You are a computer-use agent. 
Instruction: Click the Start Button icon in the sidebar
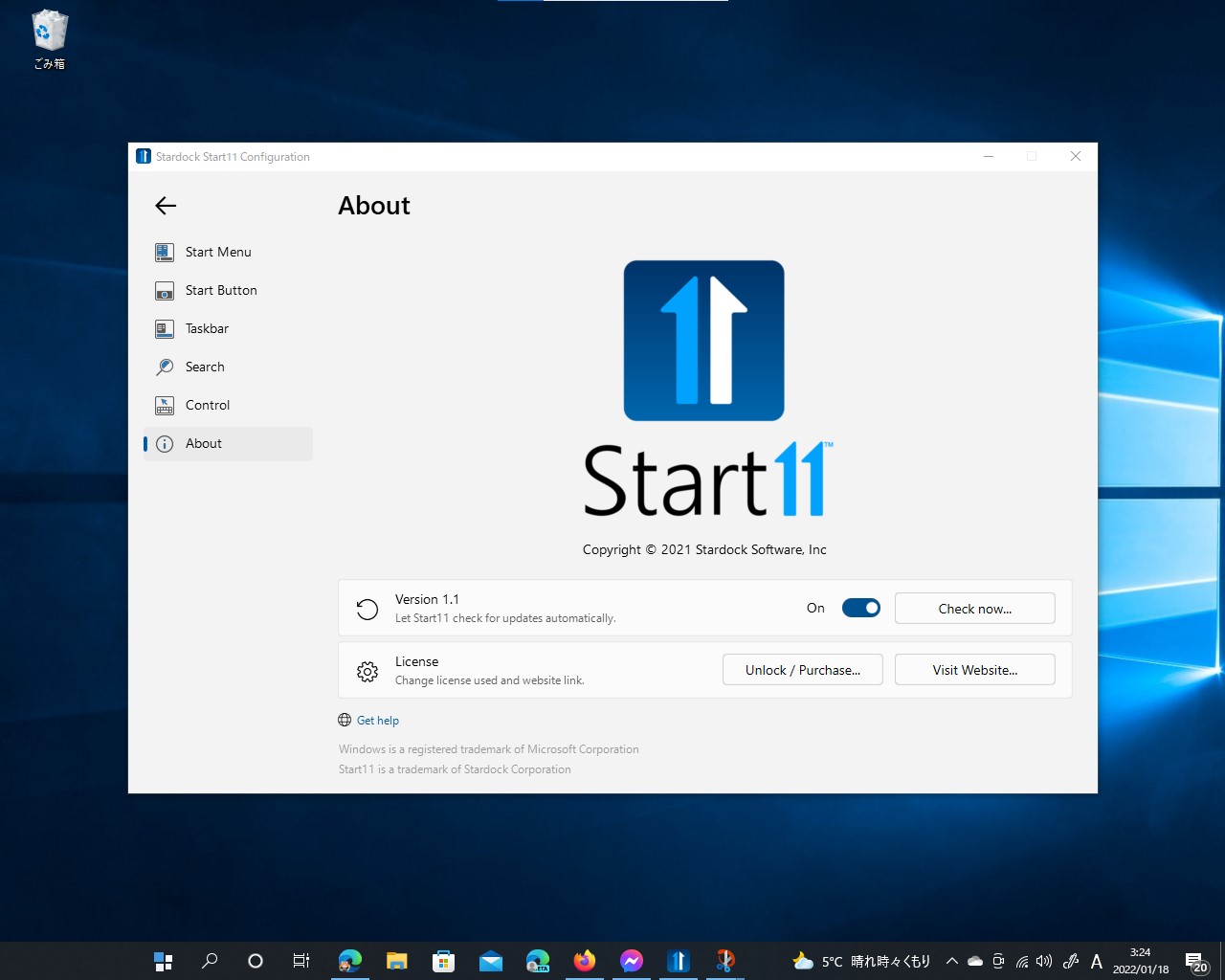coord(164,290)
